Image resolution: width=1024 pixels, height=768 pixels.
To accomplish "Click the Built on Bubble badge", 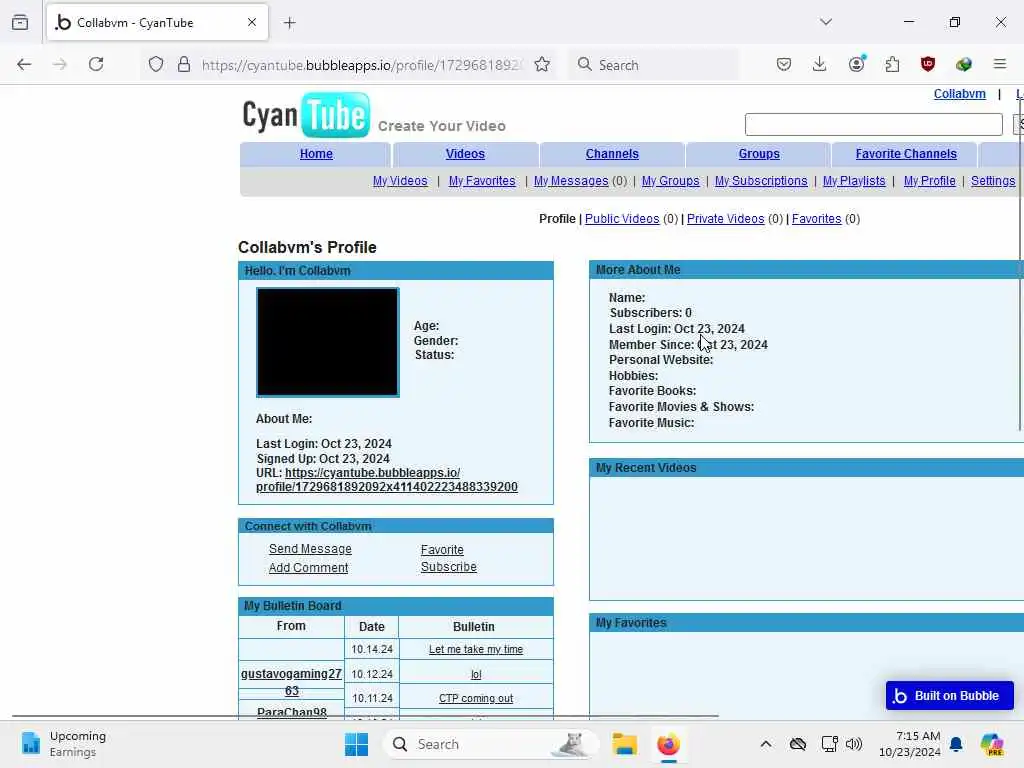I will [x=949, y=696].
